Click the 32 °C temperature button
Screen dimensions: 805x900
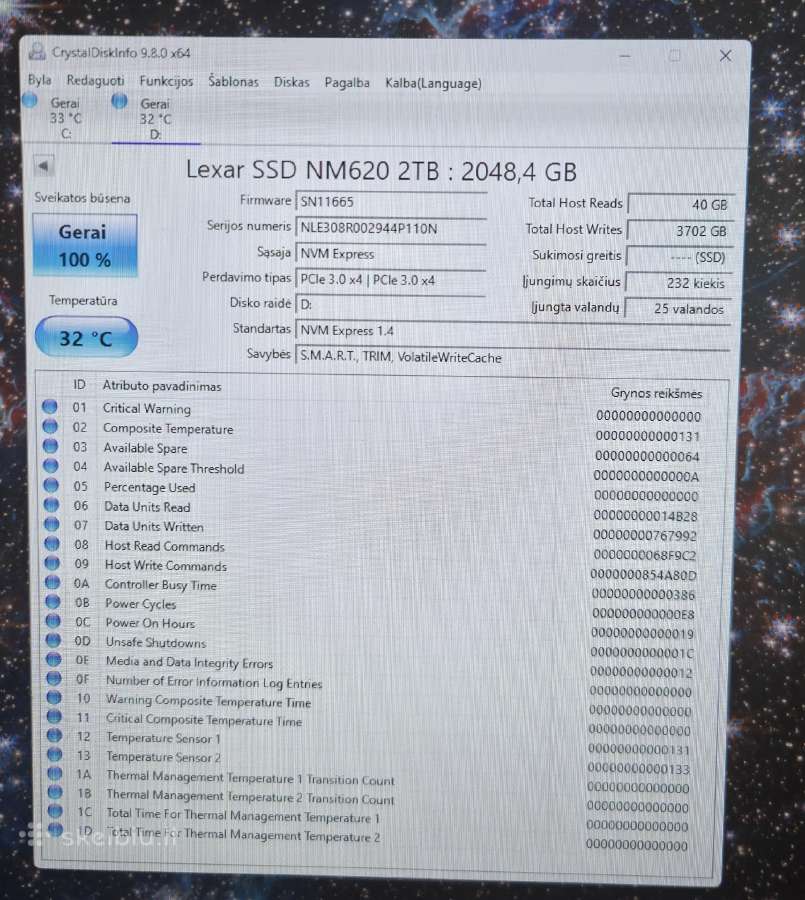click(x=86, y=338)
